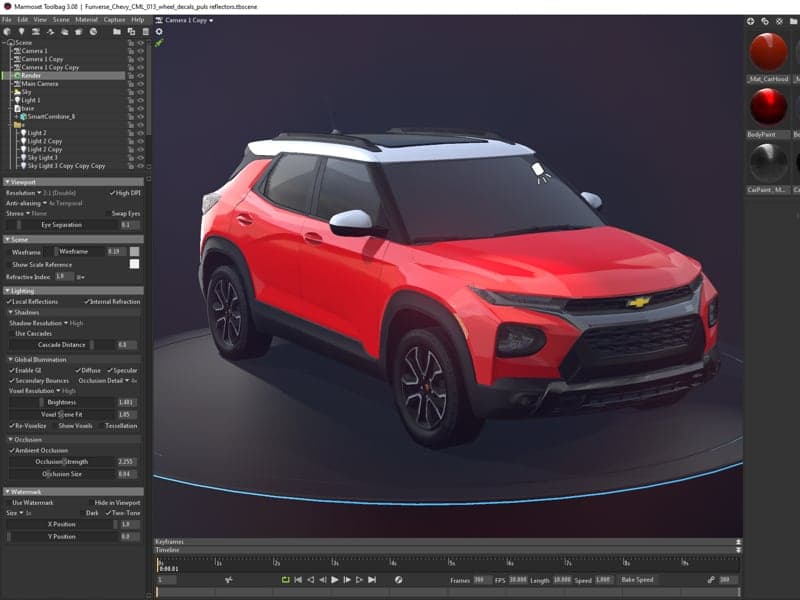Open the Capture menu
The height and width of the screenshot is (600, 800).
tap(114, 19)
